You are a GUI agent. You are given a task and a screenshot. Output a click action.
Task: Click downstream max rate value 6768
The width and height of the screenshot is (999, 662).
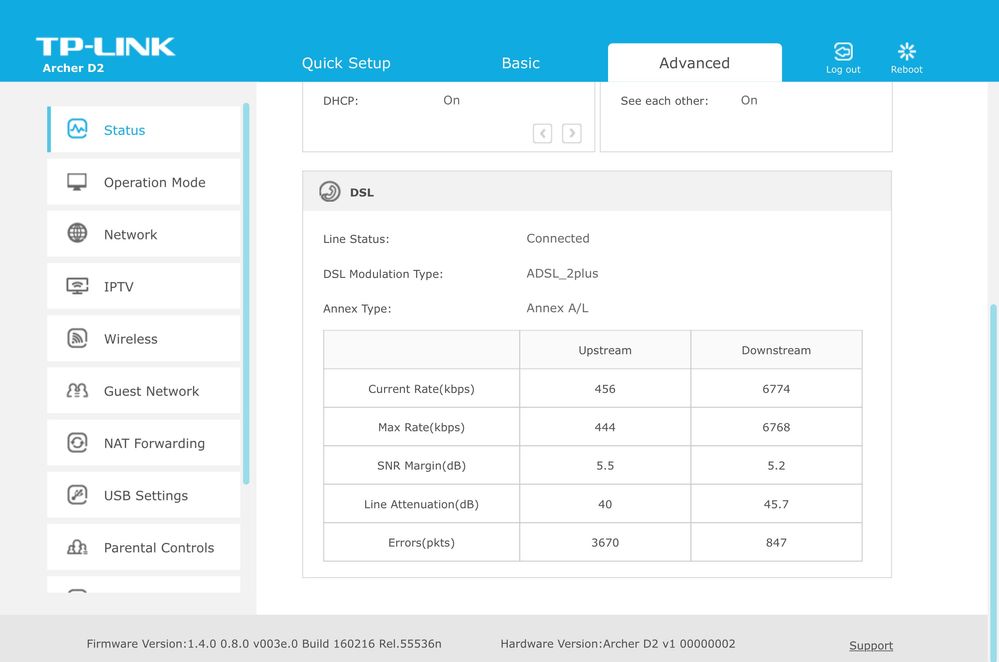(x=776, y=427)
